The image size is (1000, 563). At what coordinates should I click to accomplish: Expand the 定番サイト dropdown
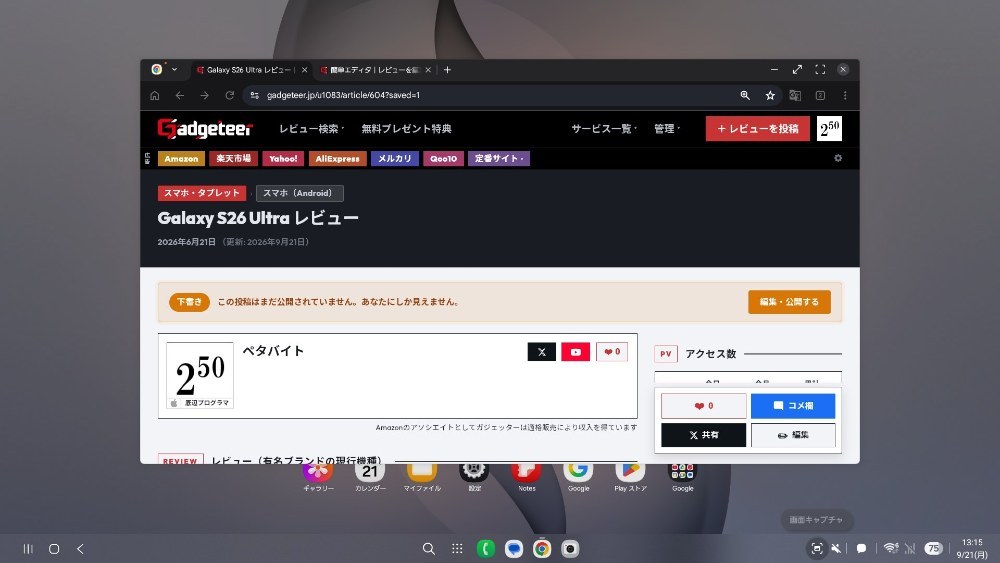click(x=499, y=159)
